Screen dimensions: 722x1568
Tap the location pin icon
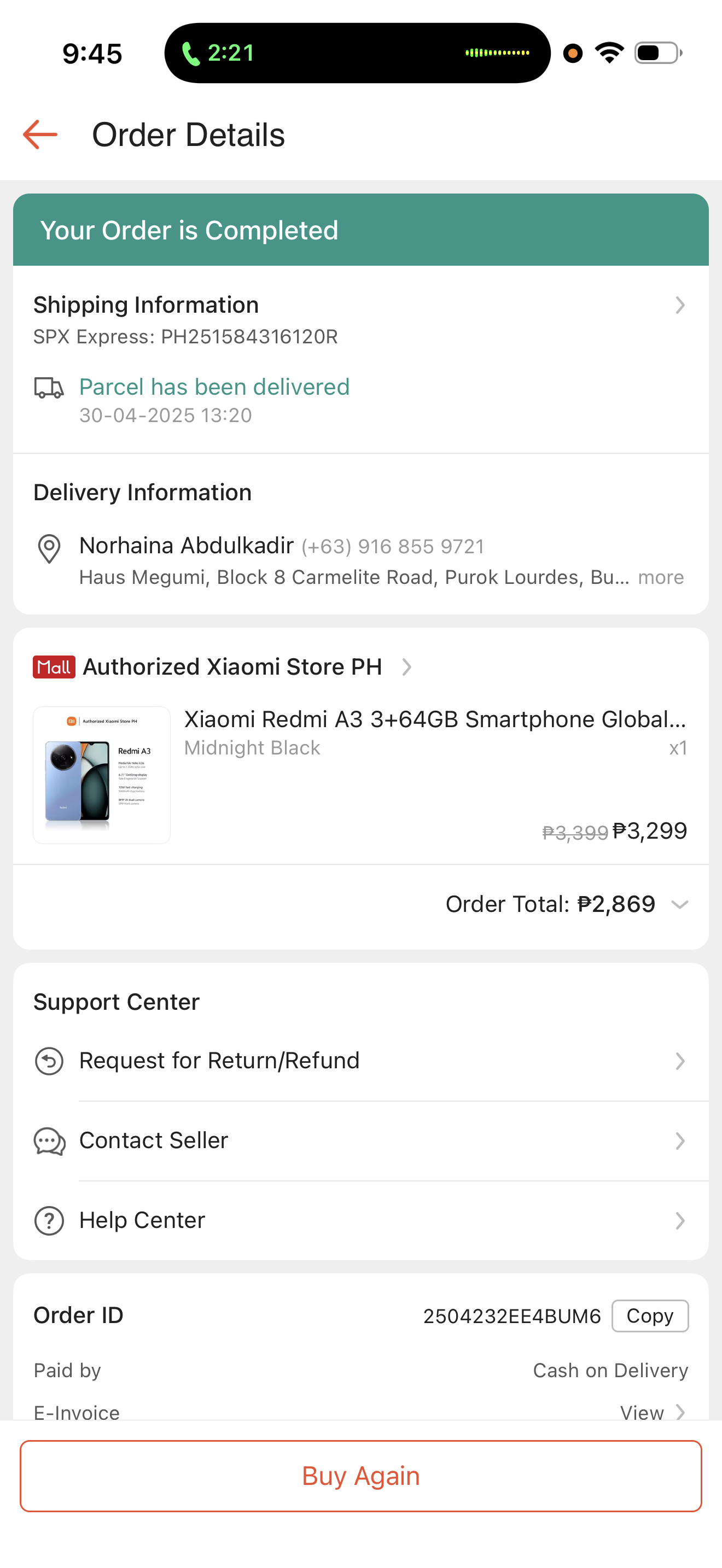point(49,548)
